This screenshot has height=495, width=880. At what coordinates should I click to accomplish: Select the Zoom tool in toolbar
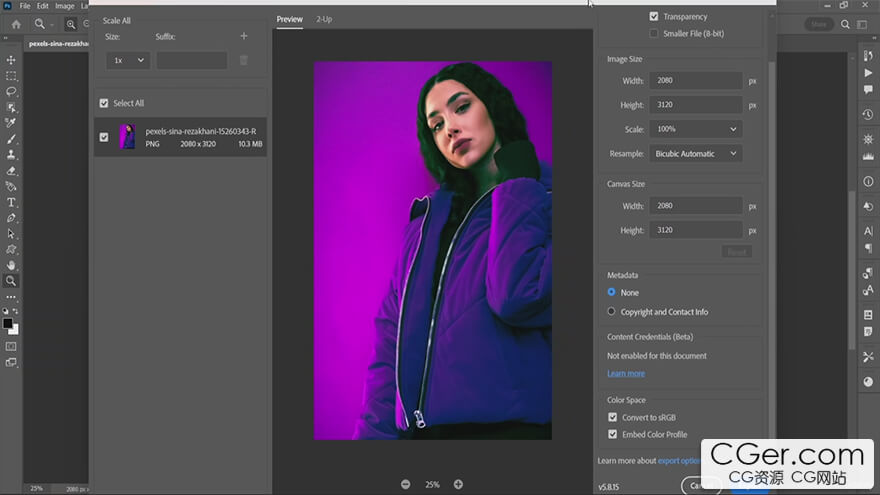click(x=11, y=281)
